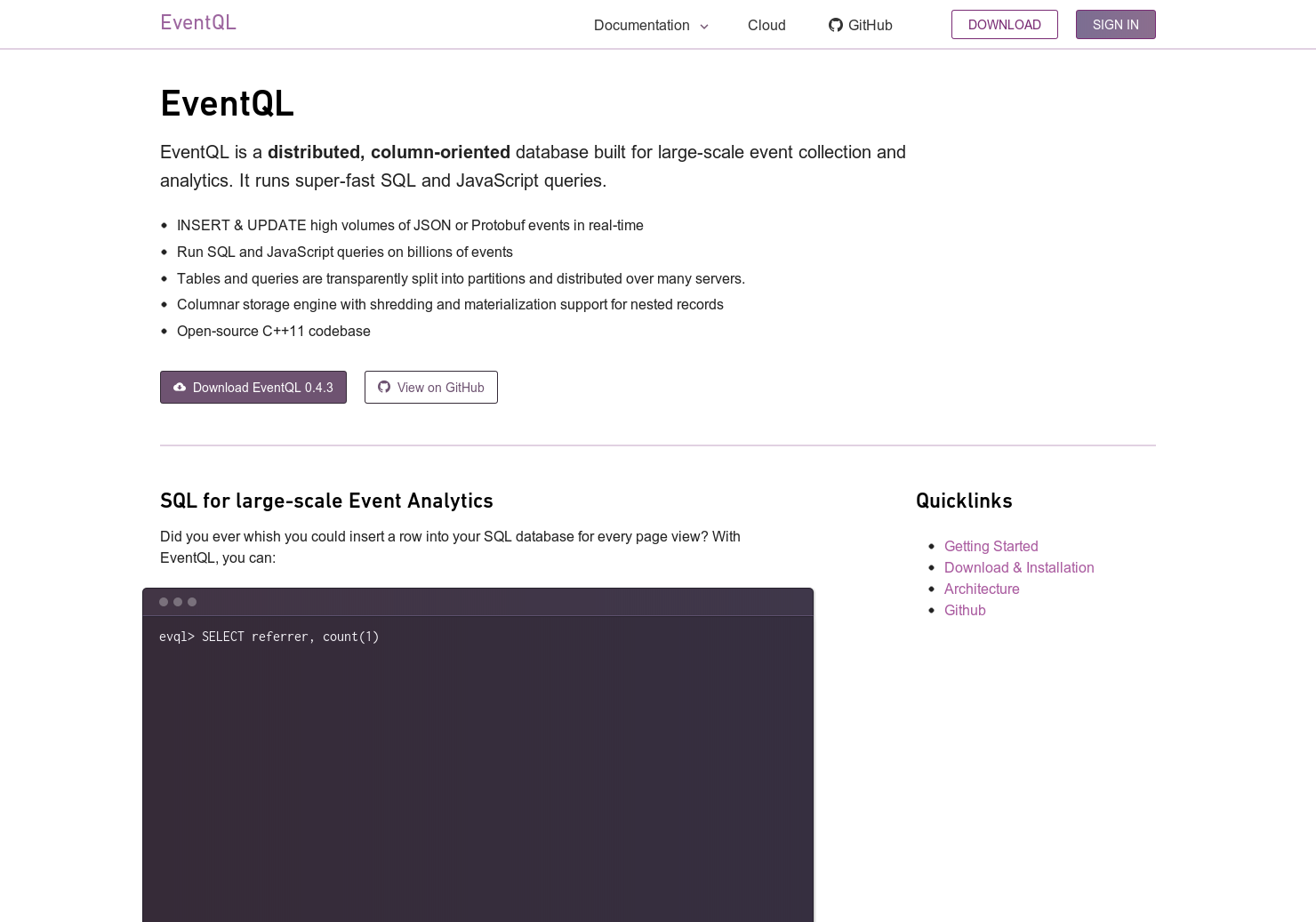The image size is (1316, 922).
Task: Open the Getting Started quicklink
Action: [x=991, y=546]
